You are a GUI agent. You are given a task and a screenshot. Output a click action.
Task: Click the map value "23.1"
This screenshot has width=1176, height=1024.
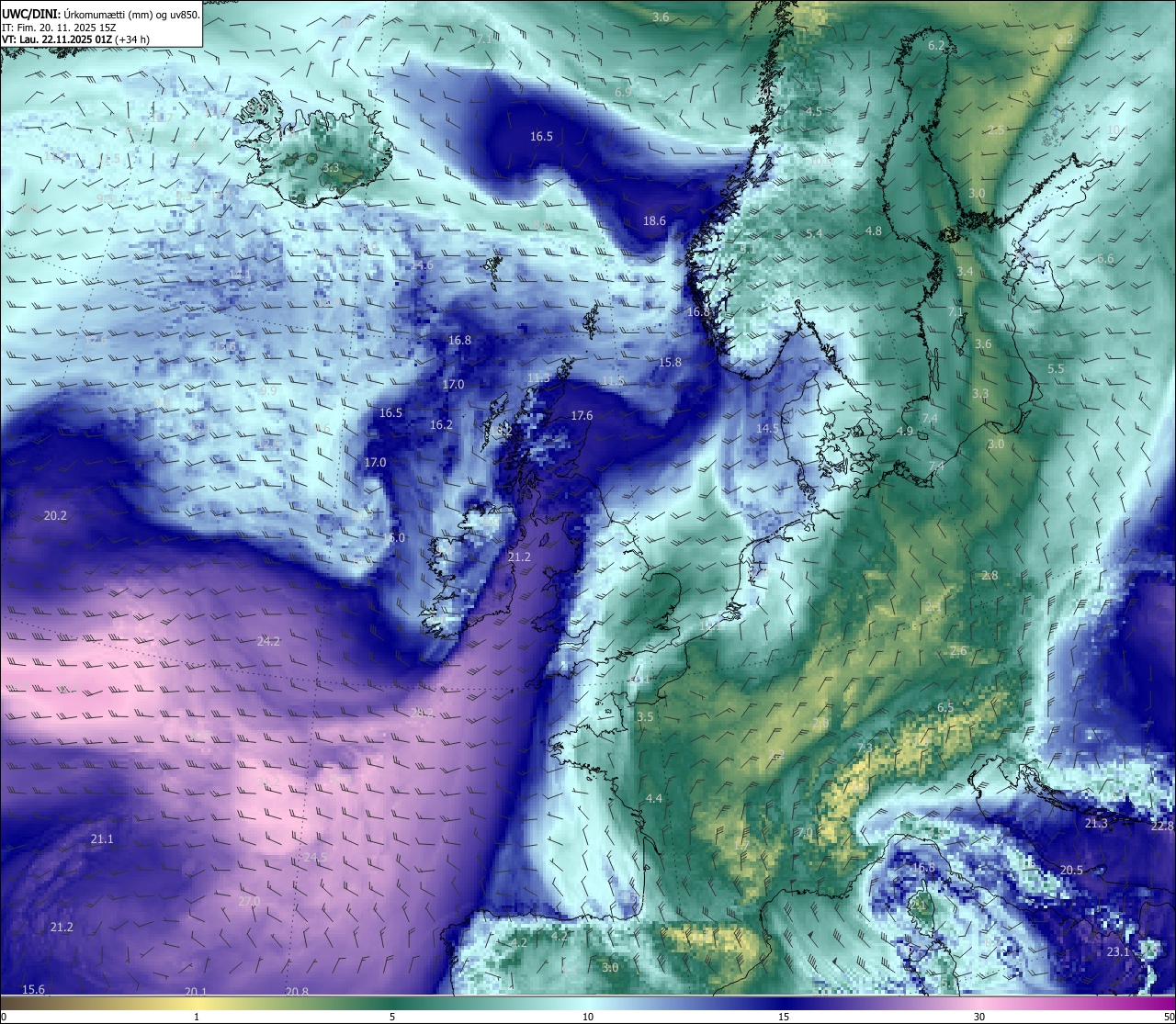point(1118,952)
